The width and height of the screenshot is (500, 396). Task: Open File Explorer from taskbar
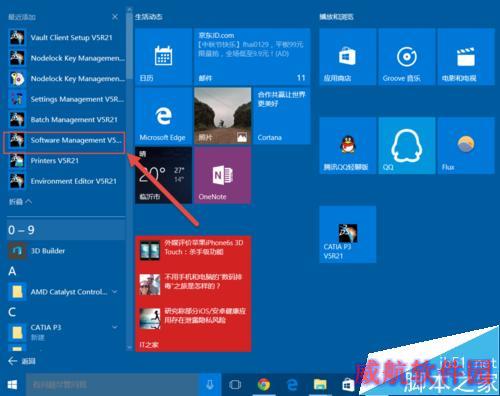click(x=320, y=385)
